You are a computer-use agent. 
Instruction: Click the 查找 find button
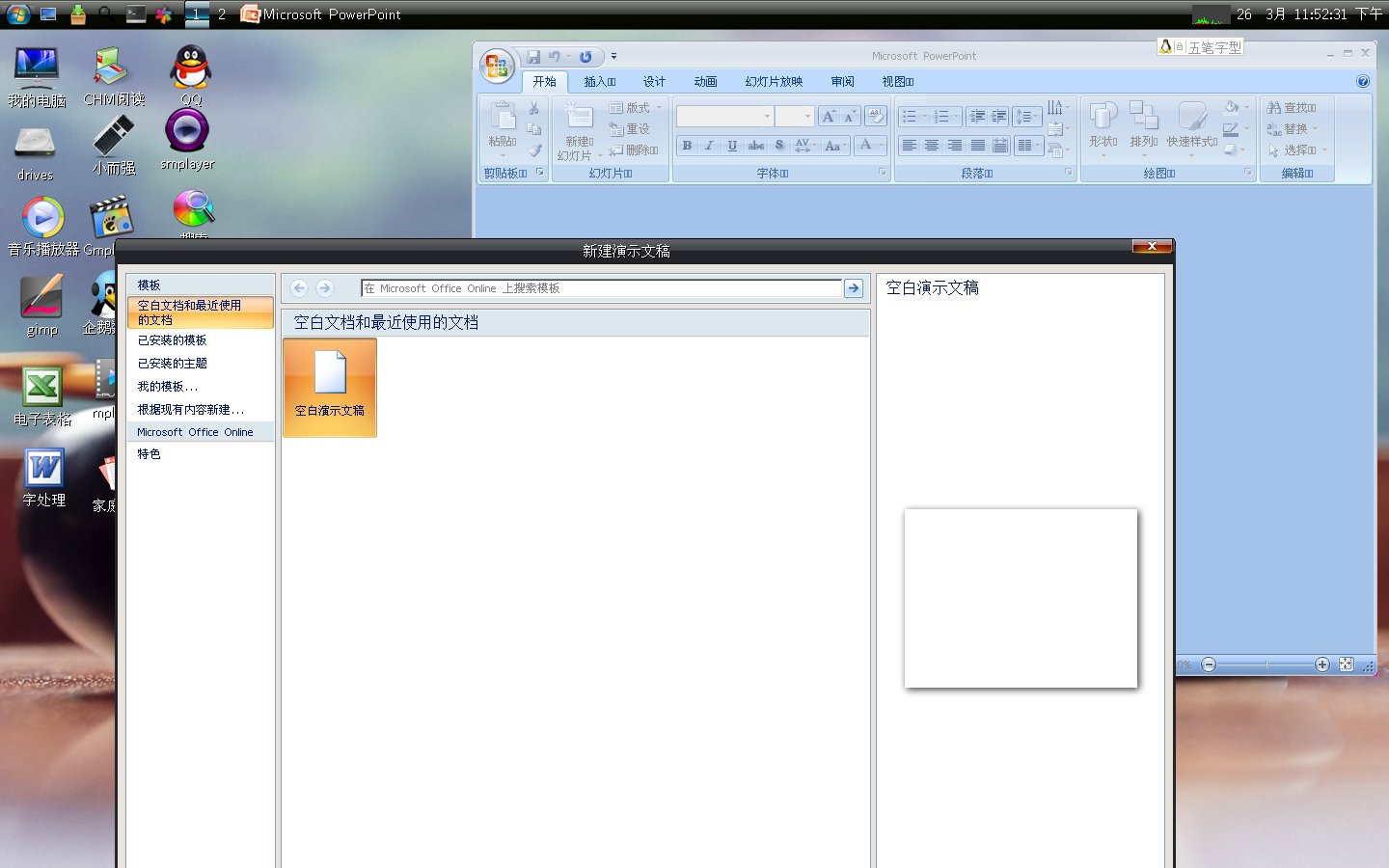(x=1293, y=108)
